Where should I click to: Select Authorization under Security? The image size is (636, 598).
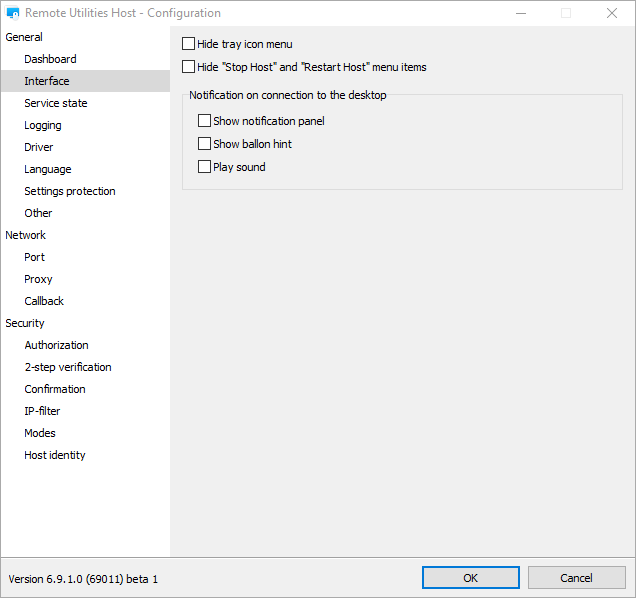[x=56, y=345]
